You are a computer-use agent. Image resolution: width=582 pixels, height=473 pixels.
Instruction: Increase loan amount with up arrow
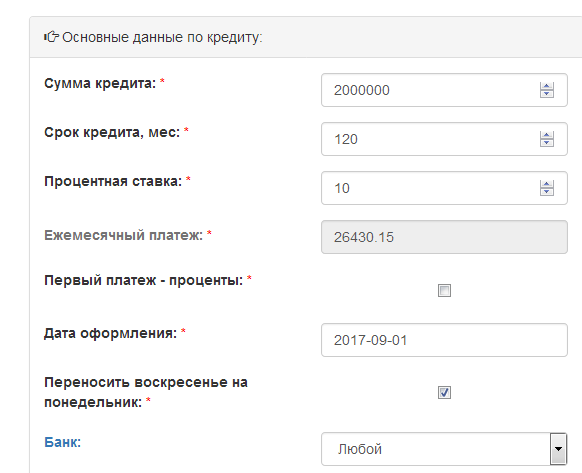pyautogui.click(x=547, y=87)
